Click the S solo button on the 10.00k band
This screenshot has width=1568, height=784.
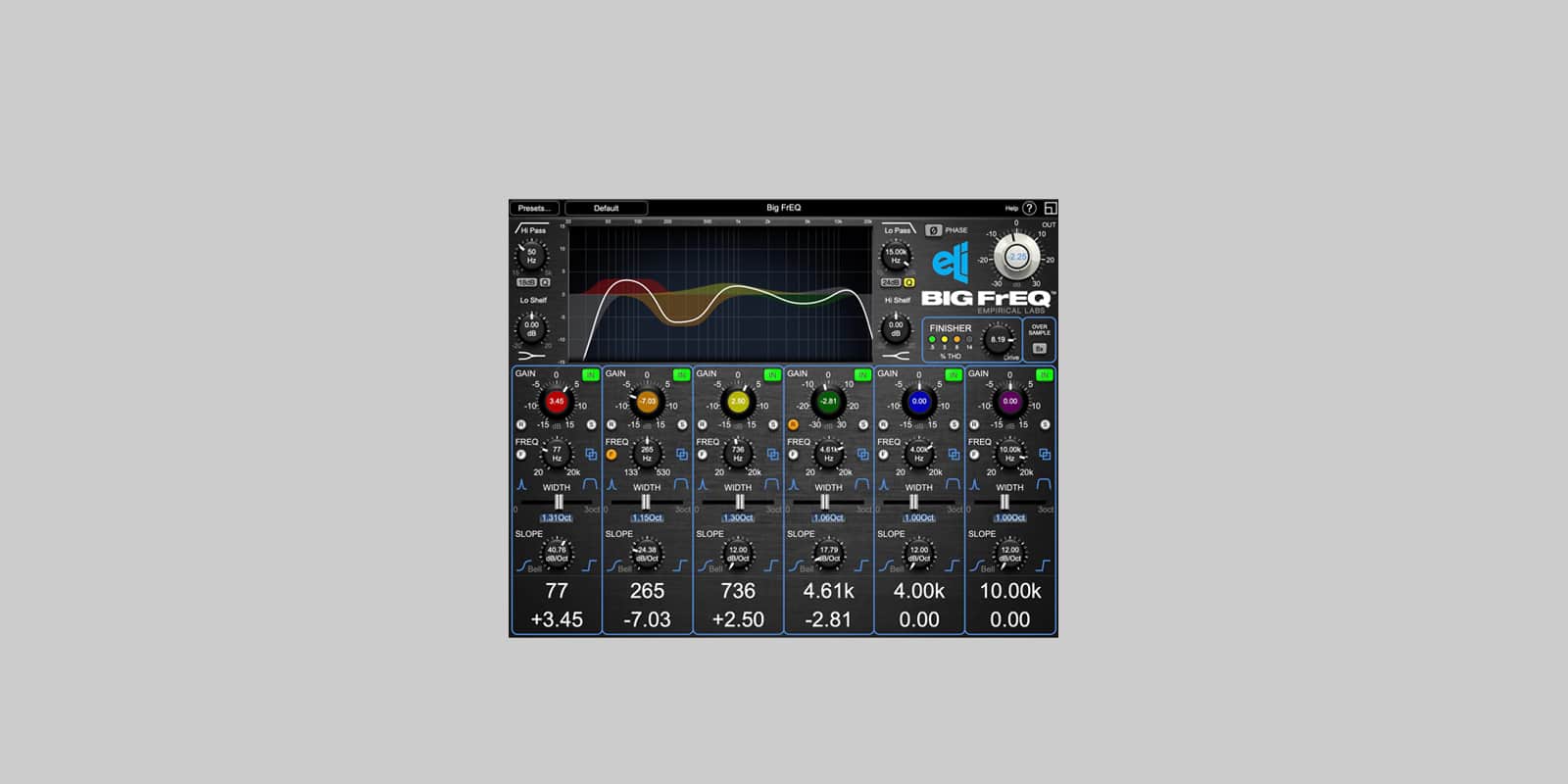point(1045,424)
